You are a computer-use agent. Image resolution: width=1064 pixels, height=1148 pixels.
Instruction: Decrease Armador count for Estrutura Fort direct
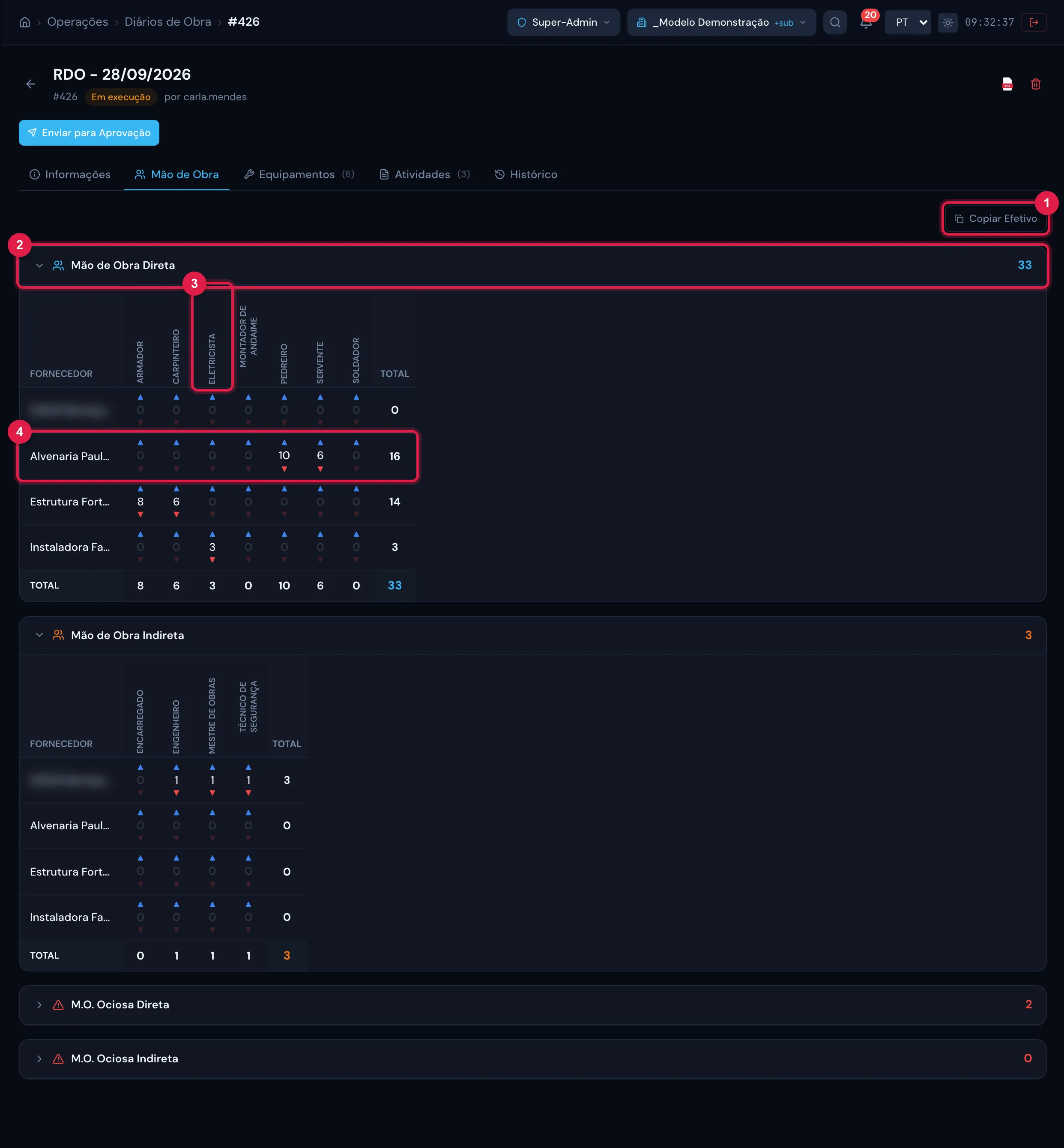140,515
